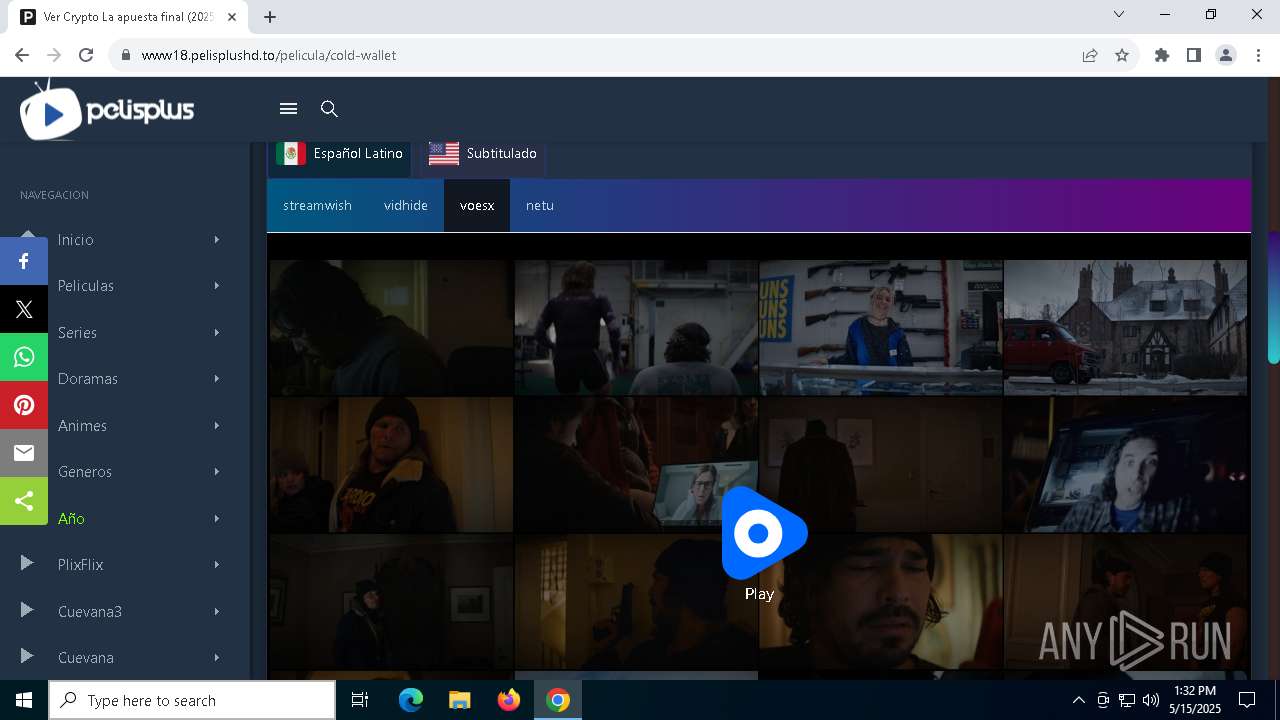Screen dimensions: 1280x720
Task: Open the PlixFlix menu item
Action: click(x=80, y=565)
